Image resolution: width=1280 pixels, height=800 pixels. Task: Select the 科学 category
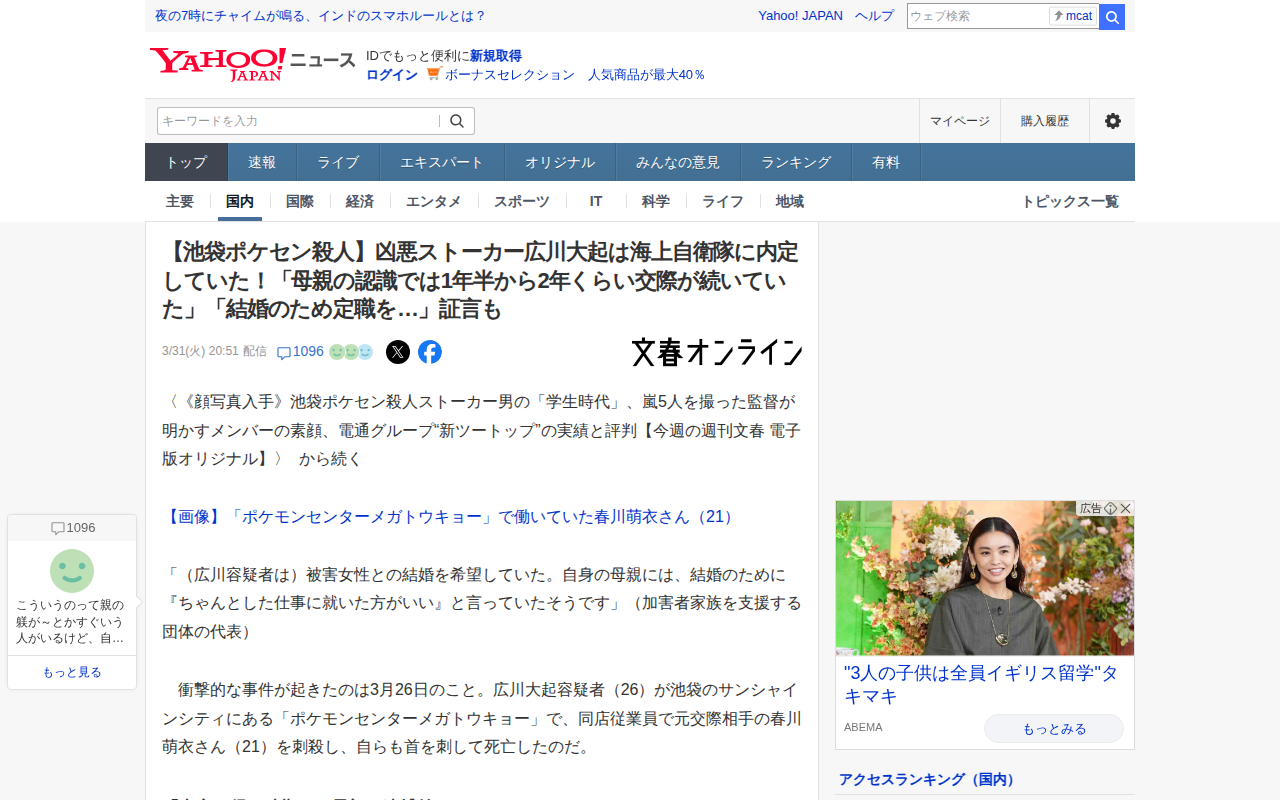point(656,201)
